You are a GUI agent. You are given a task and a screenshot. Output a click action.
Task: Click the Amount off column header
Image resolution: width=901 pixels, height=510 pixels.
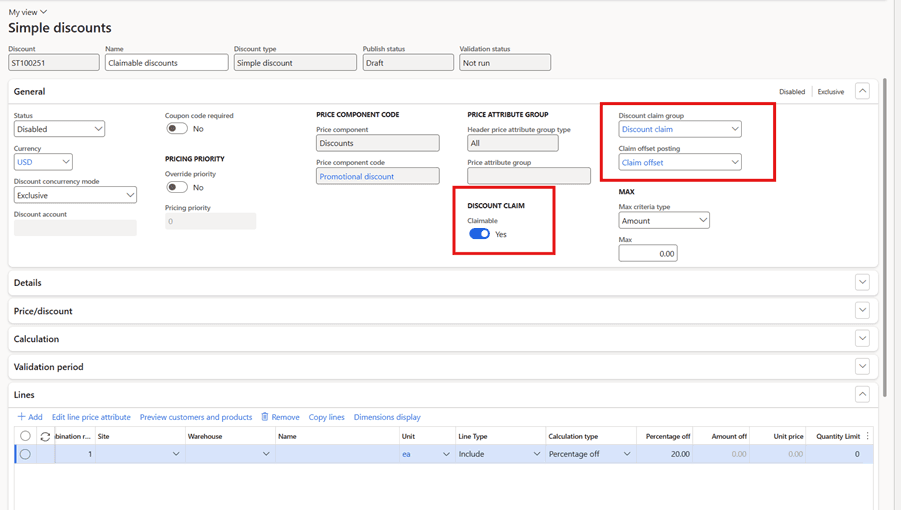(x=722, y=436)
